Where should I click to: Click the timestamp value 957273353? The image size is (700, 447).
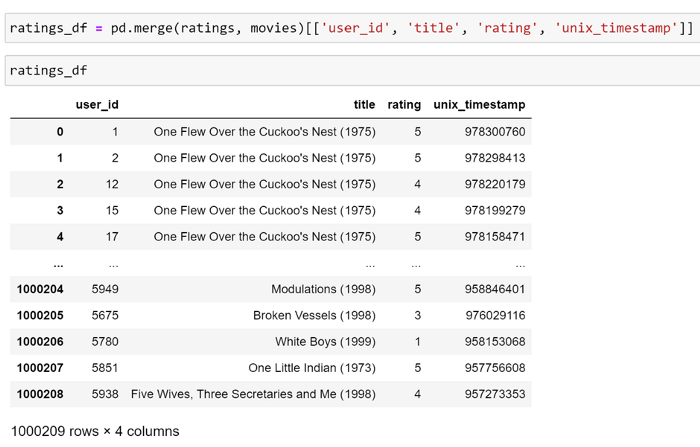(x=495, y=395)
